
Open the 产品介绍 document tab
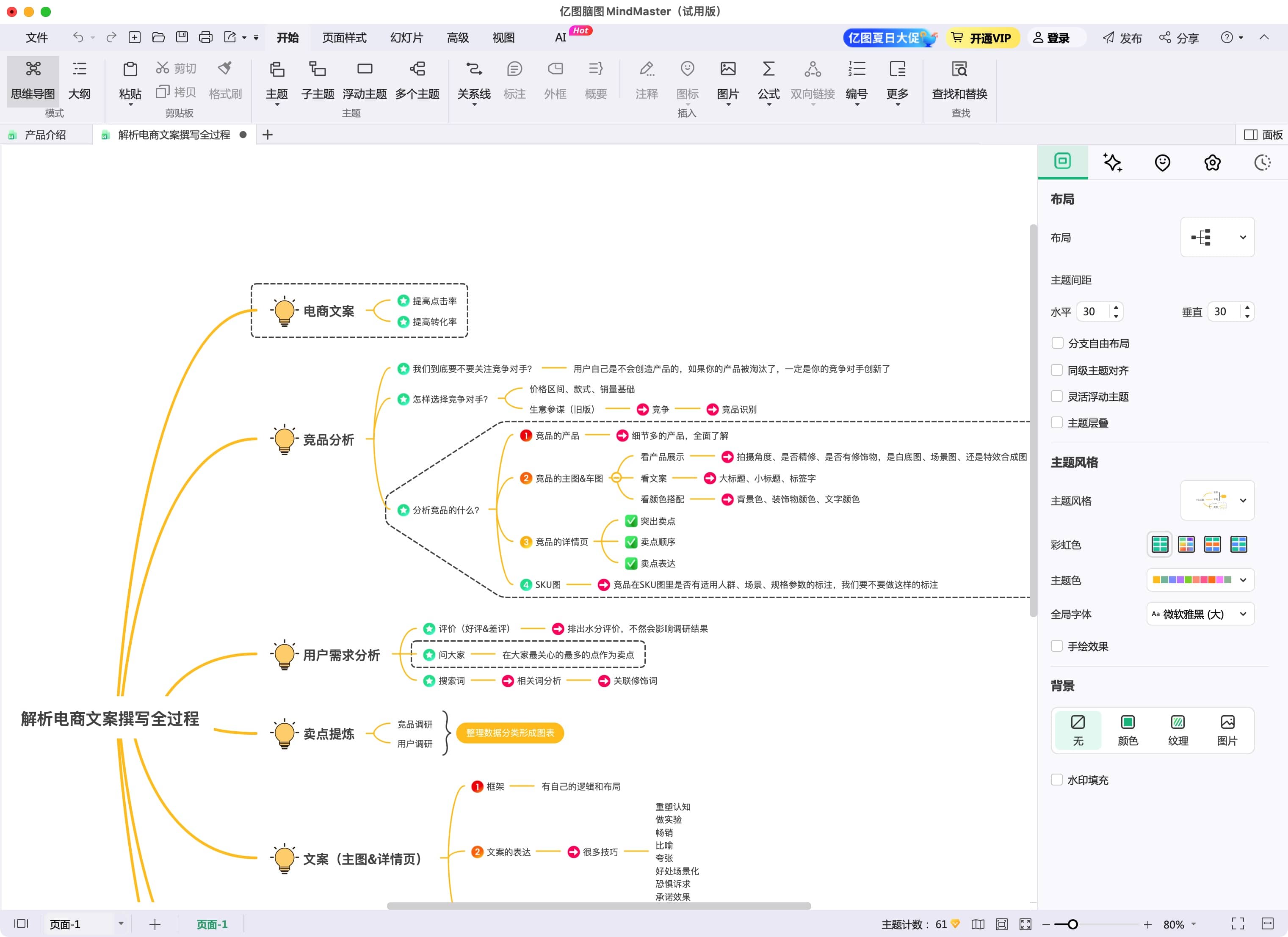pyautogui.click(x=45, y=135)
